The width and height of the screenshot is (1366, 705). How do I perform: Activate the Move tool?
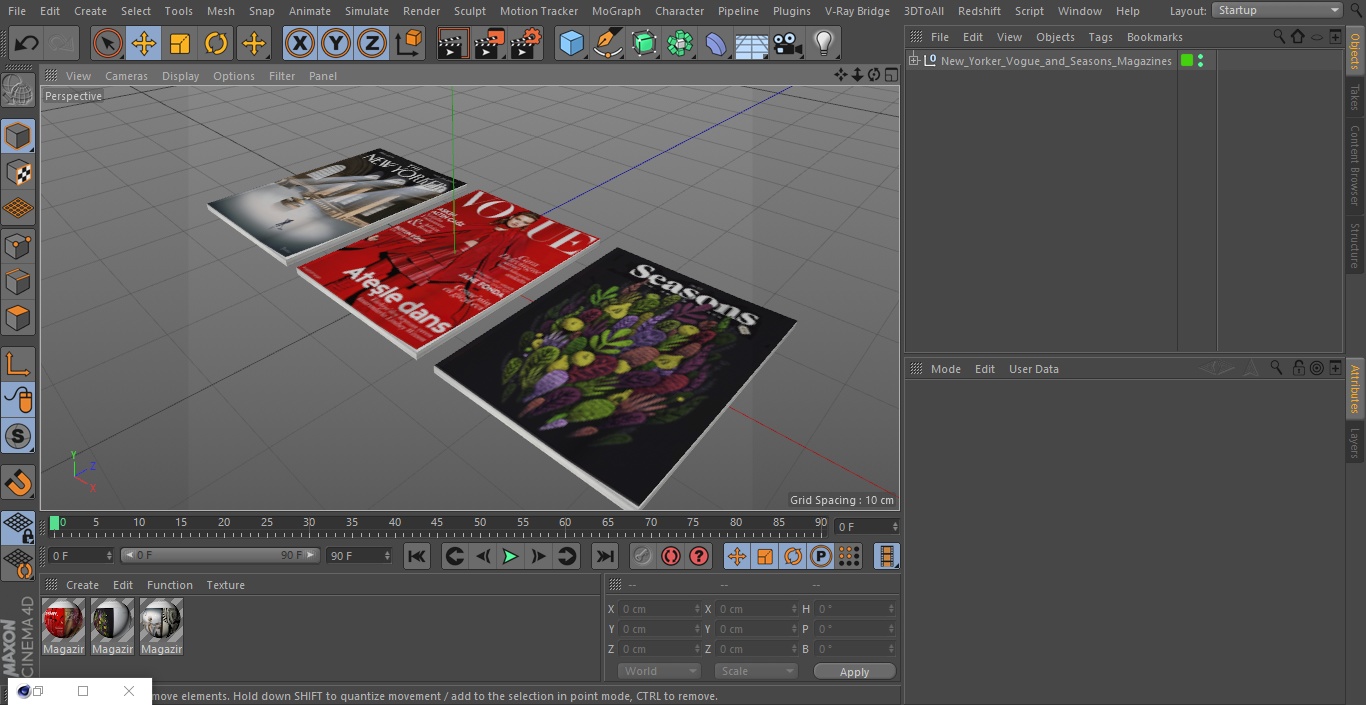click(x=144, y=43)
